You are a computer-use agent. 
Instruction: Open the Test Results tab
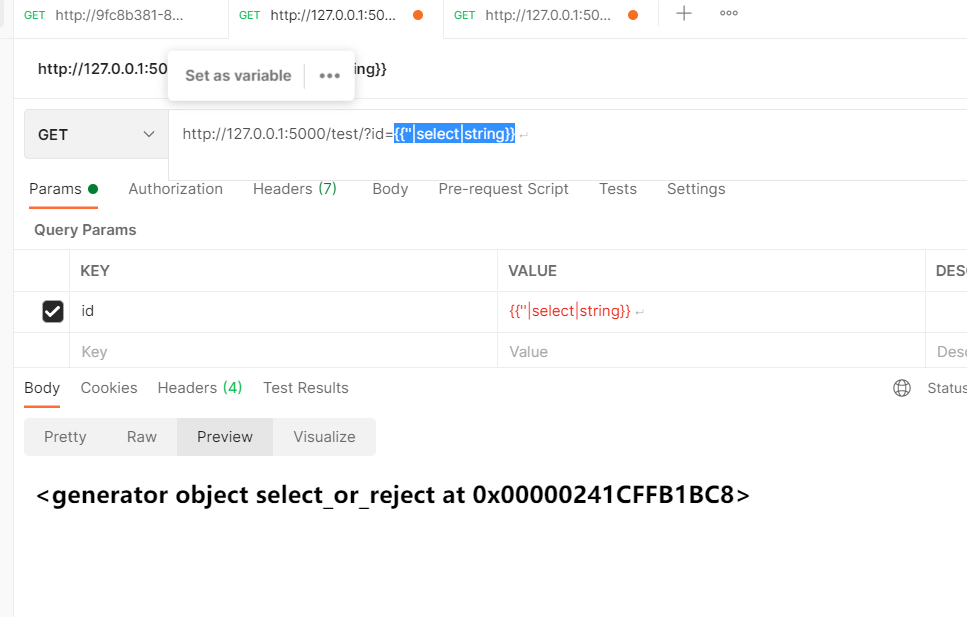(305, 388)
